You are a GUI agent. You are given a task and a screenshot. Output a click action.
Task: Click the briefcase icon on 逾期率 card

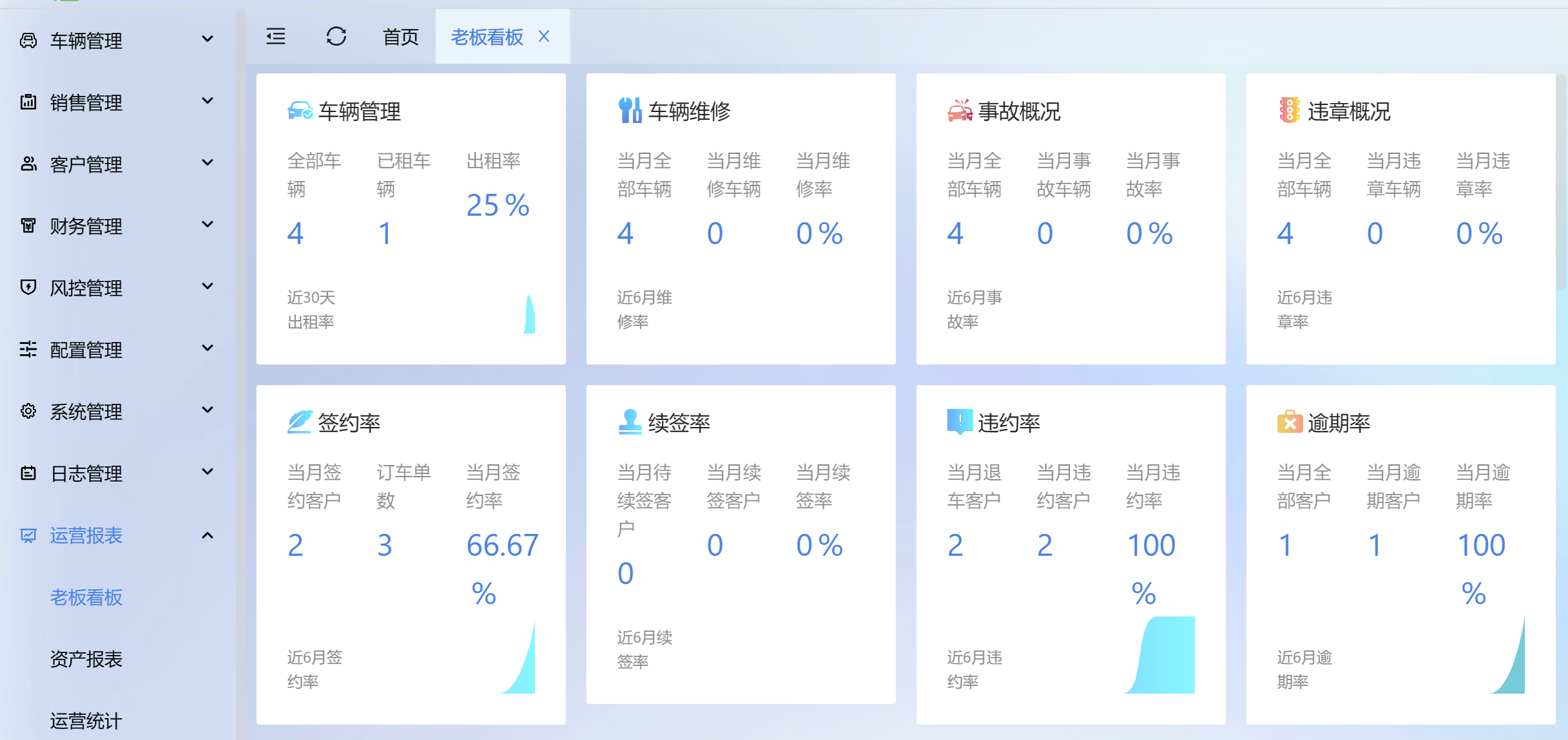pos(1290,422)
